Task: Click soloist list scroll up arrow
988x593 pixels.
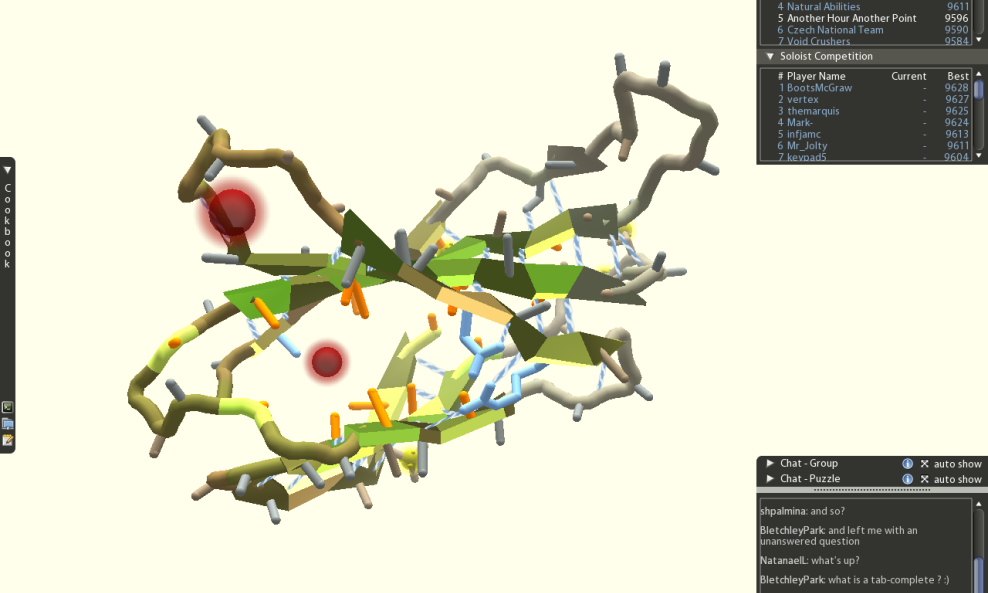Action: tap(979, 74)
